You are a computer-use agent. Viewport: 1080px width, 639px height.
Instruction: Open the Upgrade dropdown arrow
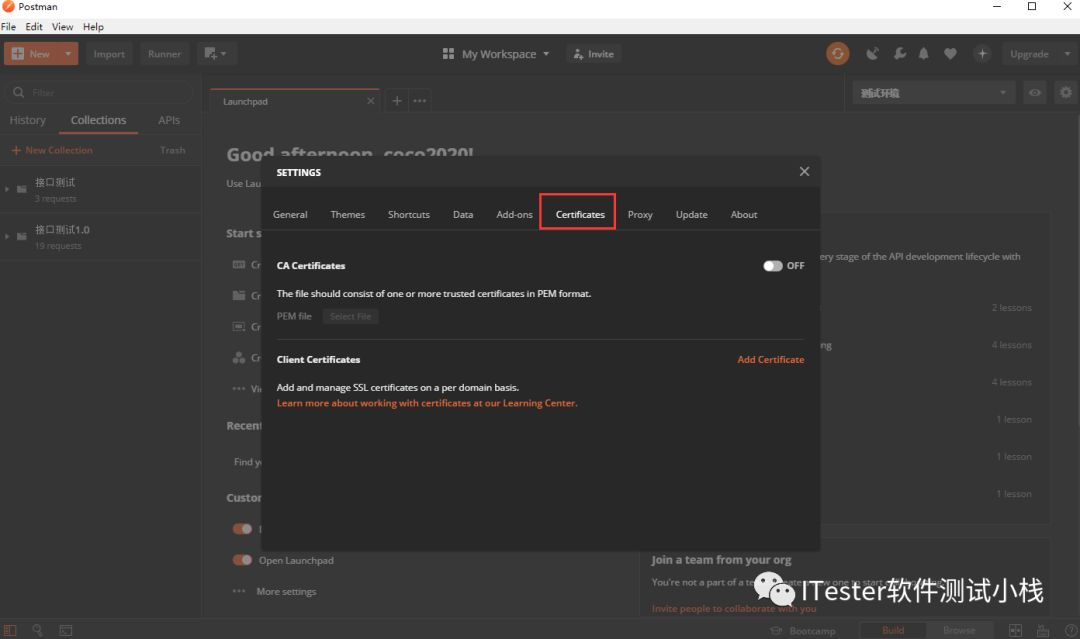[1067, 54]
